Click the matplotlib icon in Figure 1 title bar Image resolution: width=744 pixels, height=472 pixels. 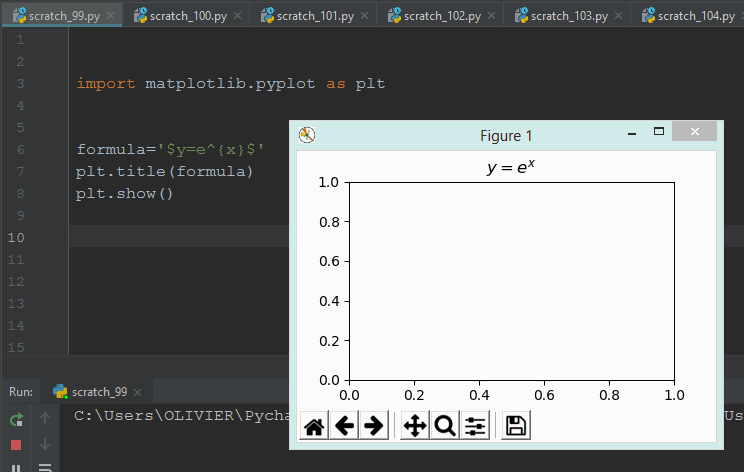pos(307,135)
